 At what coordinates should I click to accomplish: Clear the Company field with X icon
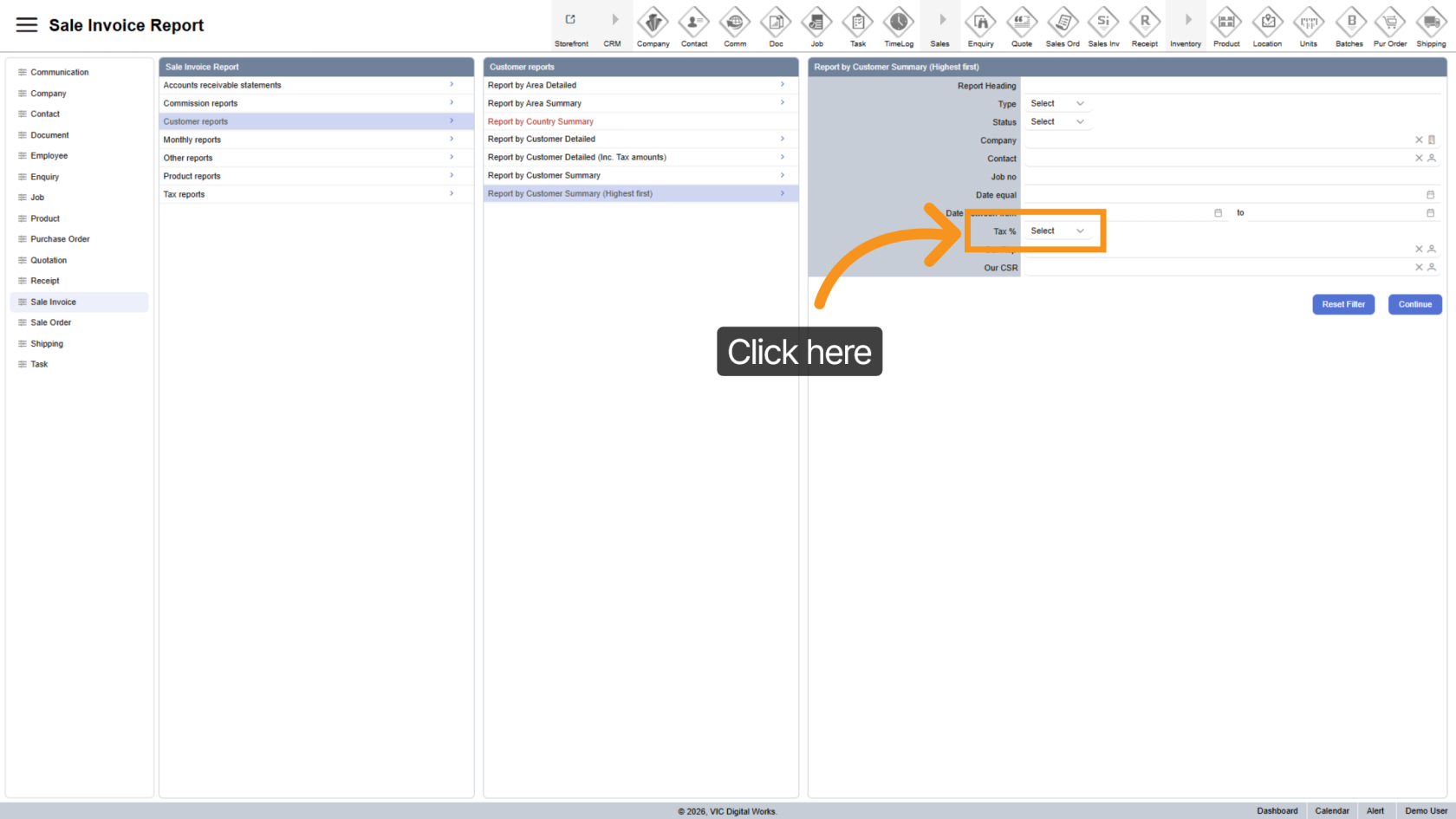tap(1419, 140)
